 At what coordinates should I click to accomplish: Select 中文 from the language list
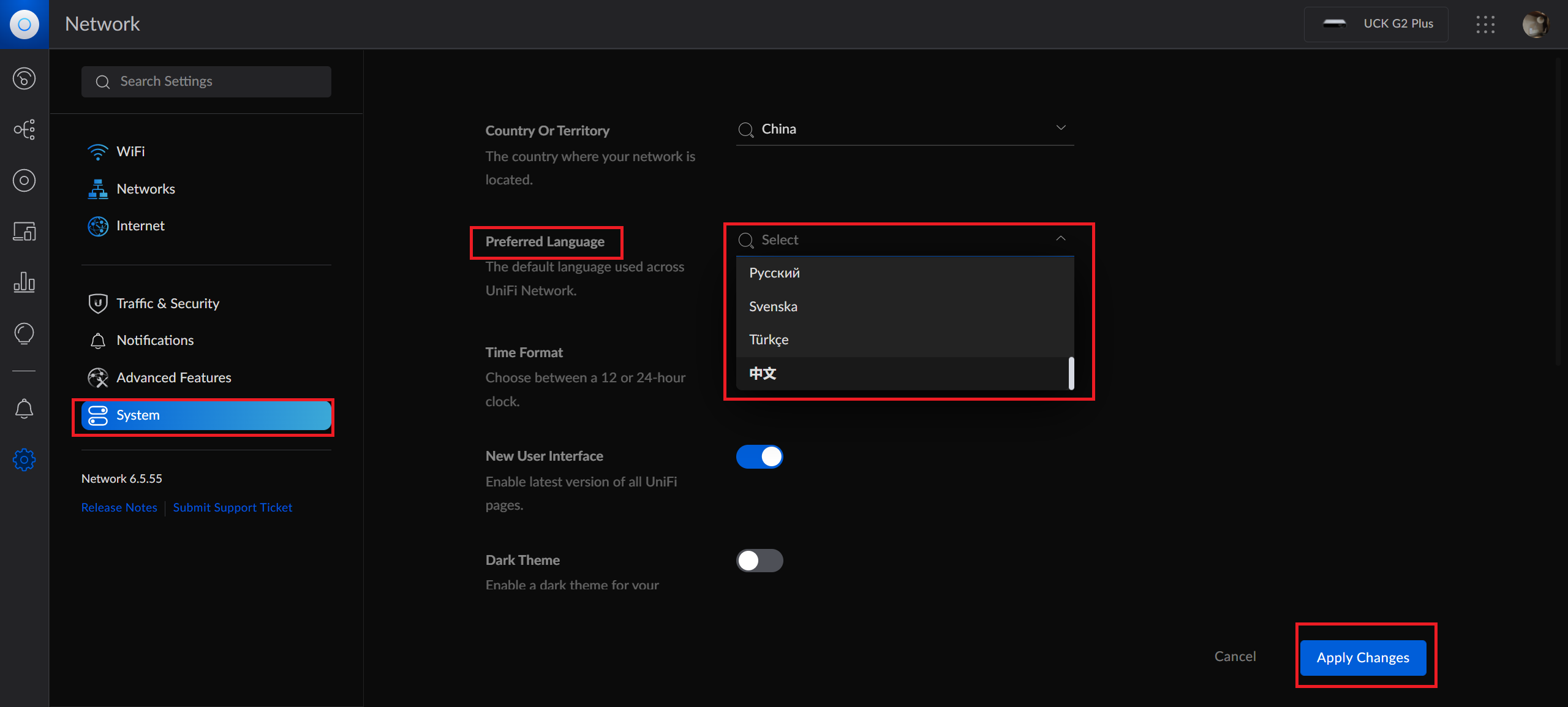click(902, 373)
